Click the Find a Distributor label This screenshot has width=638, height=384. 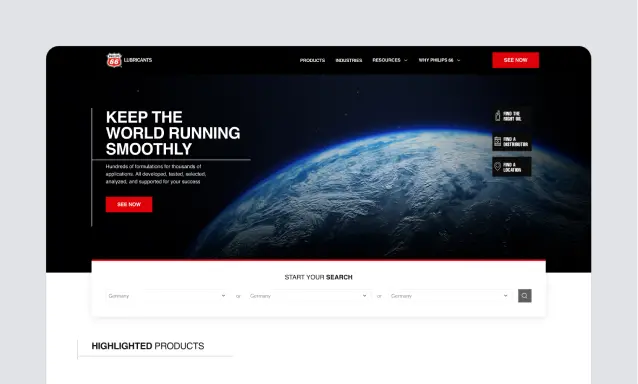[516, 142]
